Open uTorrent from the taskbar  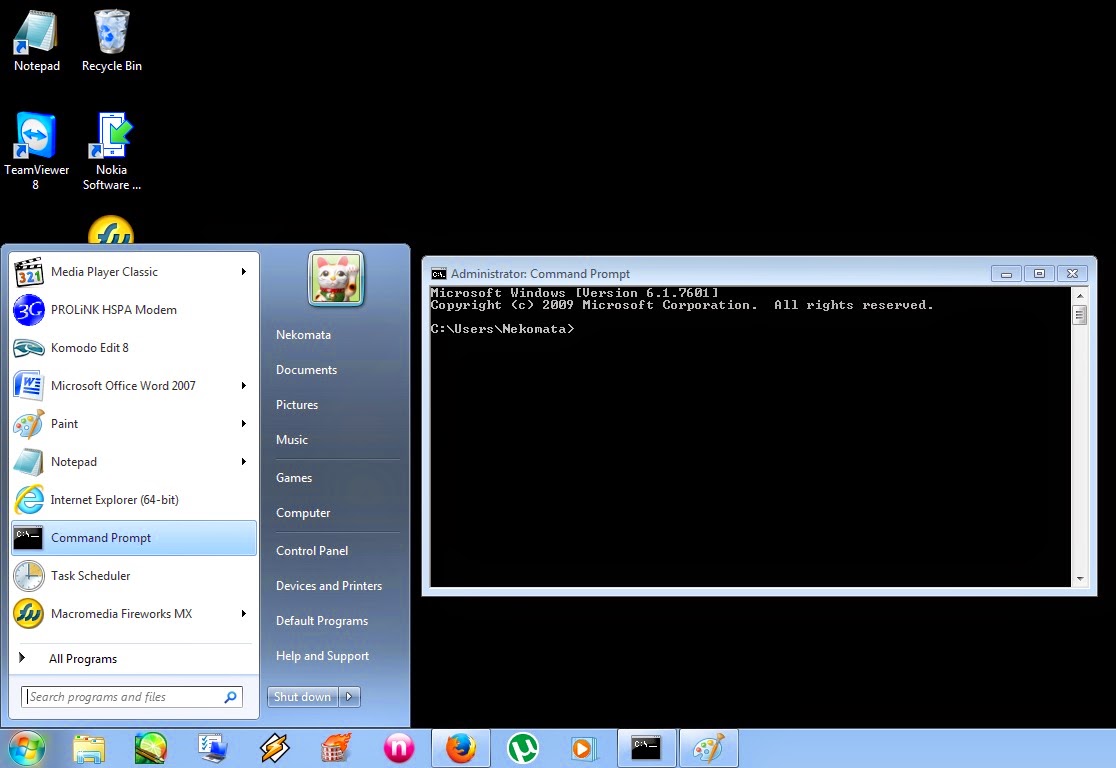(x=522, y=749)
